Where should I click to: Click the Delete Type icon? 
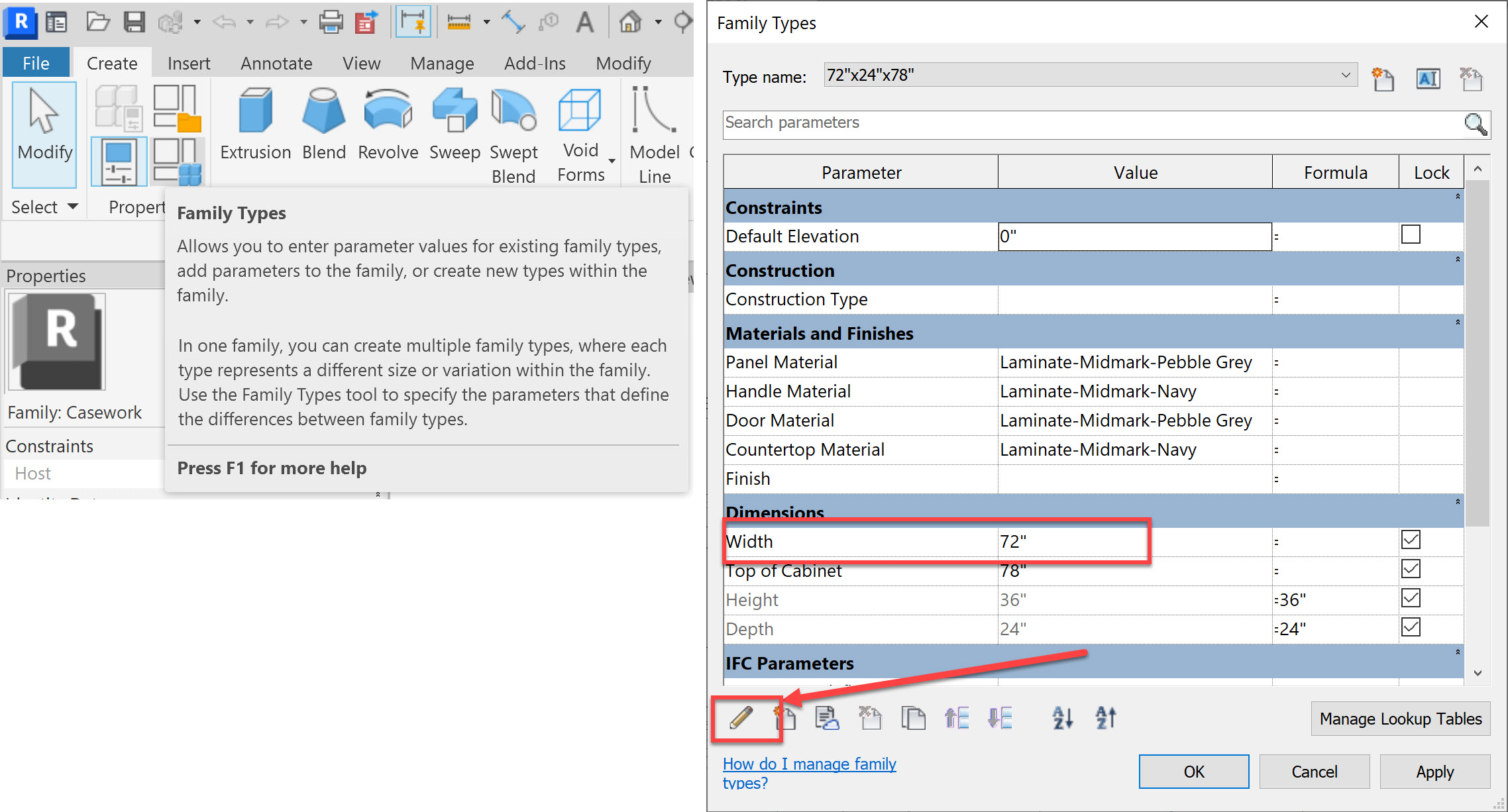[x=1471, y=78]
